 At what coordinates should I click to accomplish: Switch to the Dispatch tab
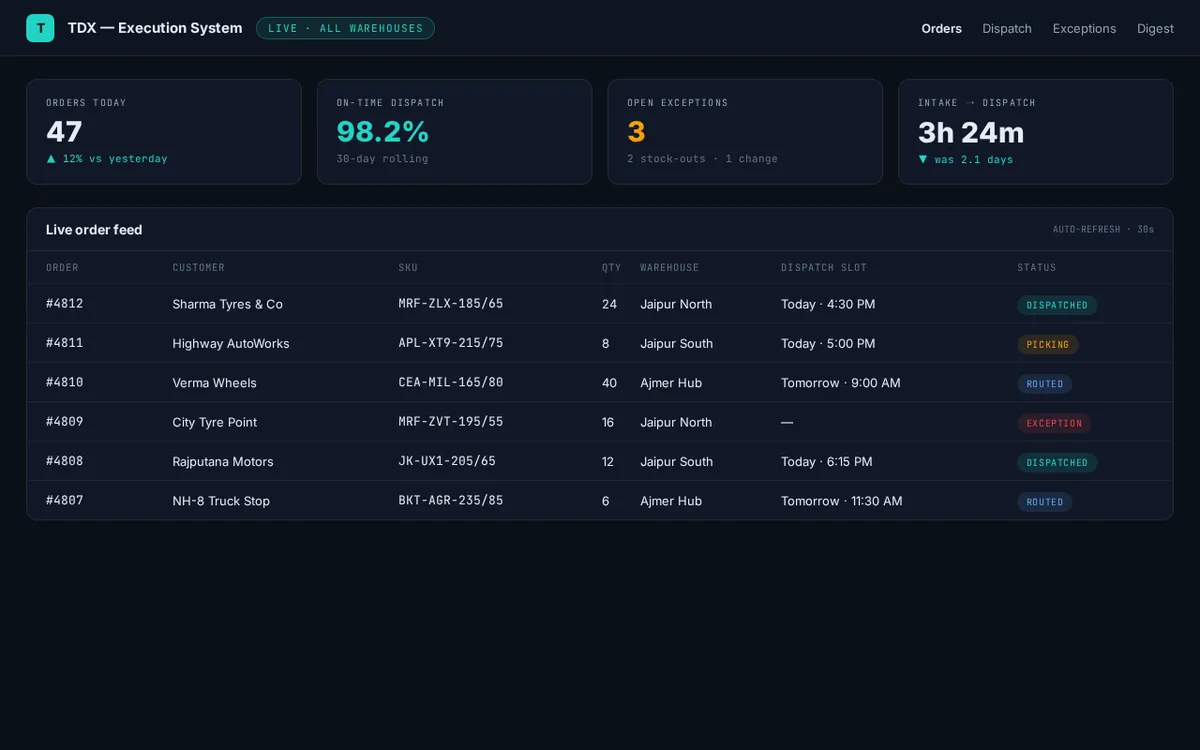pyautogui.click(x=1007, y=29)
